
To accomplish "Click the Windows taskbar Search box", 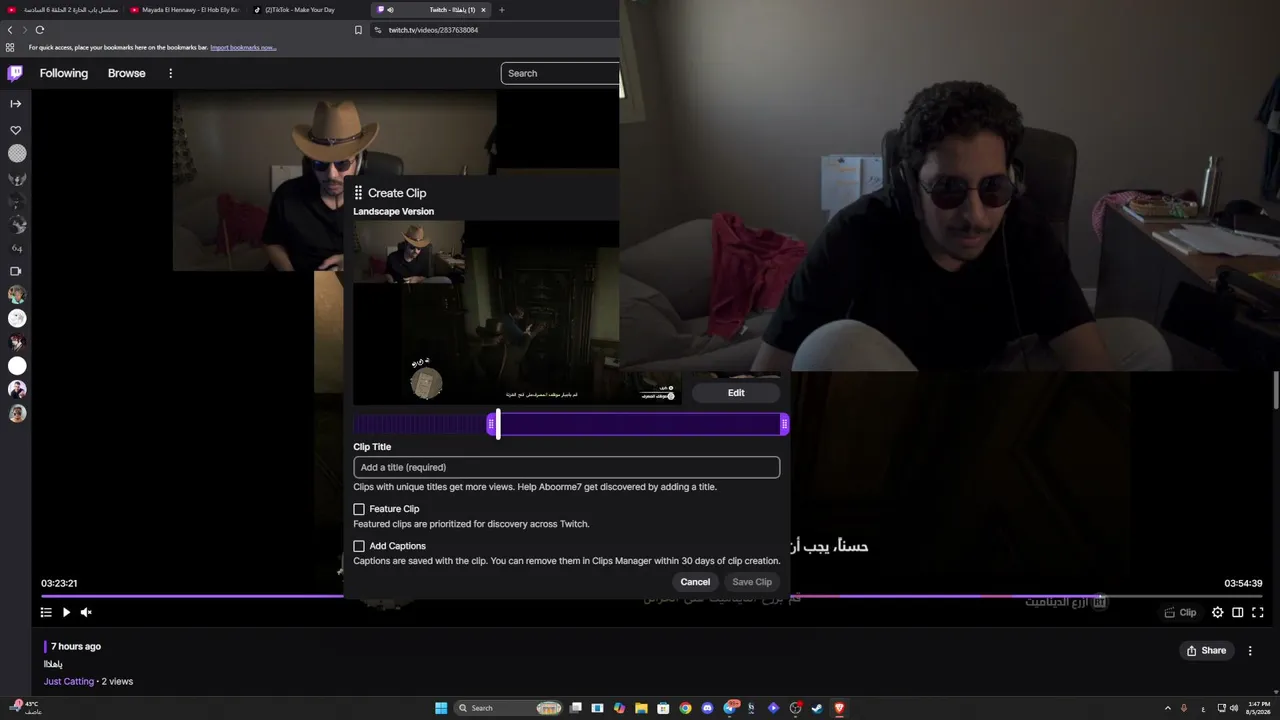I will [x=510, y=708].
